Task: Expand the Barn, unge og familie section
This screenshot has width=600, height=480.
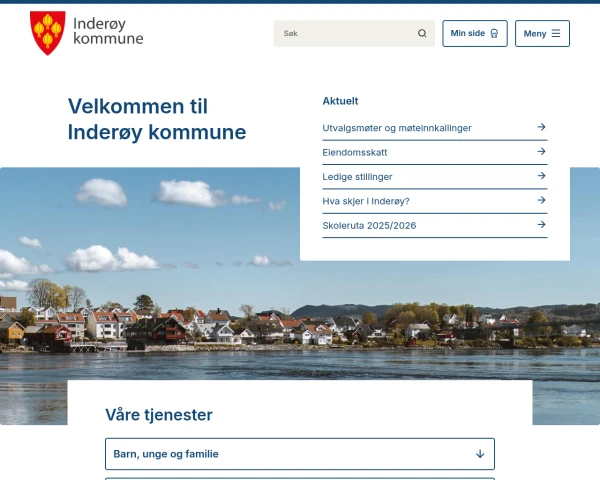Action: 300,454
